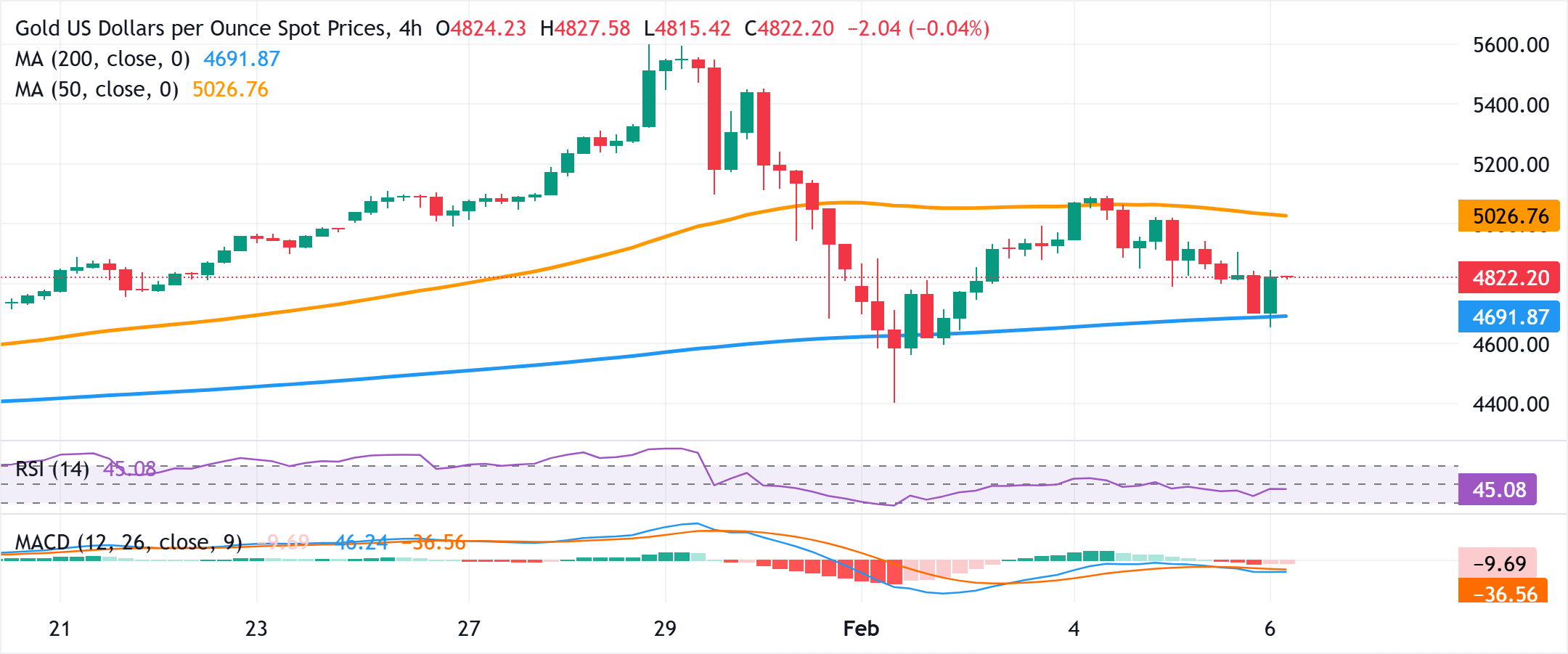The width and height of the screenshot is (1568, 654).
Task: Click the red 4822.20 current price tag
Action: 1508,278
